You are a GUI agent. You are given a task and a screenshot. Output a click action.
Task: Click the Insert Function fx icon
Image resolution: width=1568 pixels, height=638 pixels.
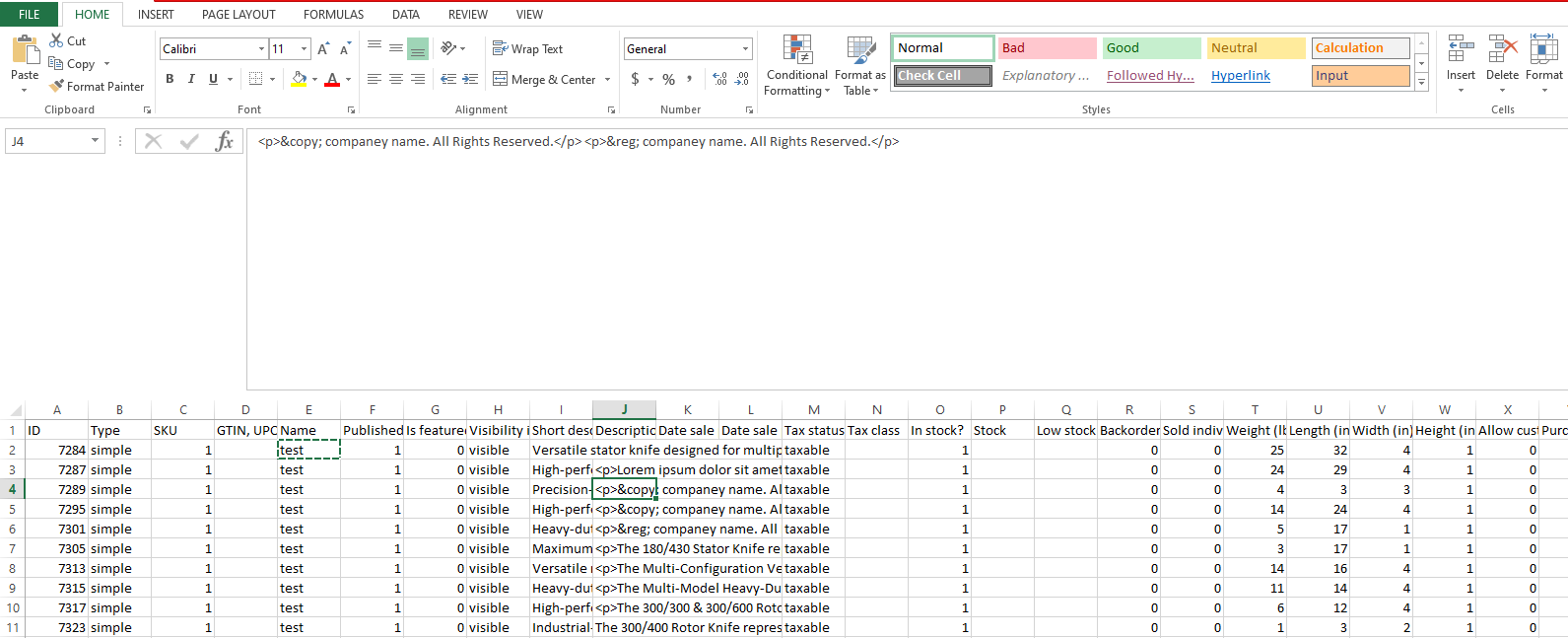pyautogui.click(x=225, y=141)
